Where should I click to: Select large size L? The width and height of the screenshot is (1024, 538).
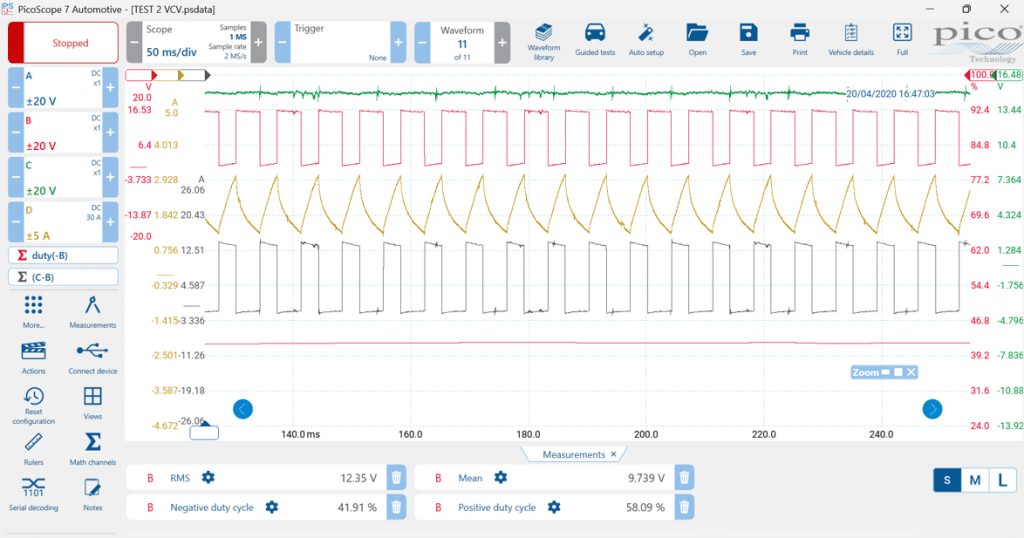(x=1002, y=481)
